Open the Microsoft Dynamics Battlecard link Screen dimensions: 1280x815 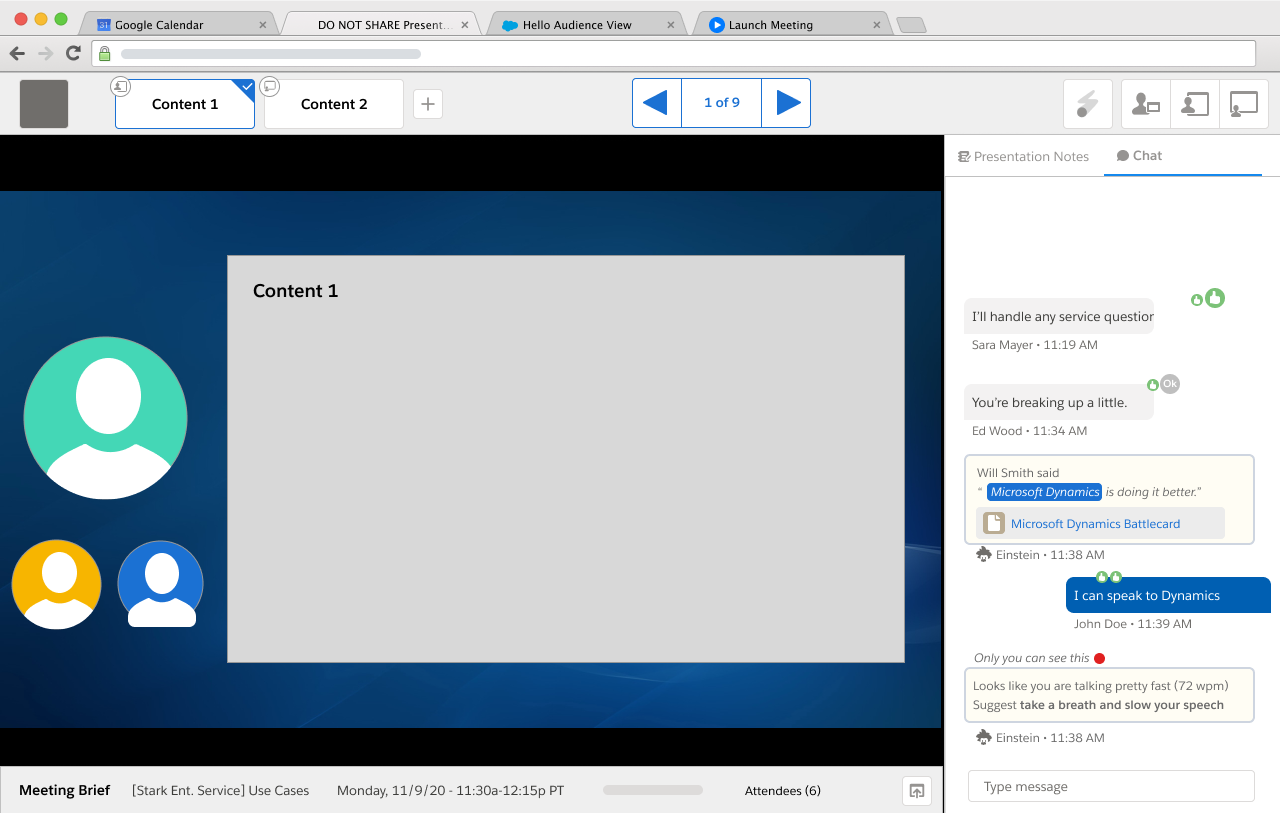click(x=1095, y=524)
